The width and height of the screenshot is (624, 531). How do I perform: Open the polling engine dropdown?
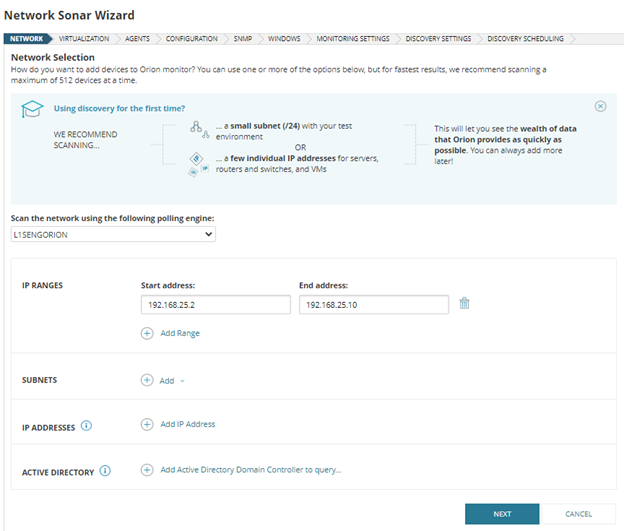pos(113,234)
